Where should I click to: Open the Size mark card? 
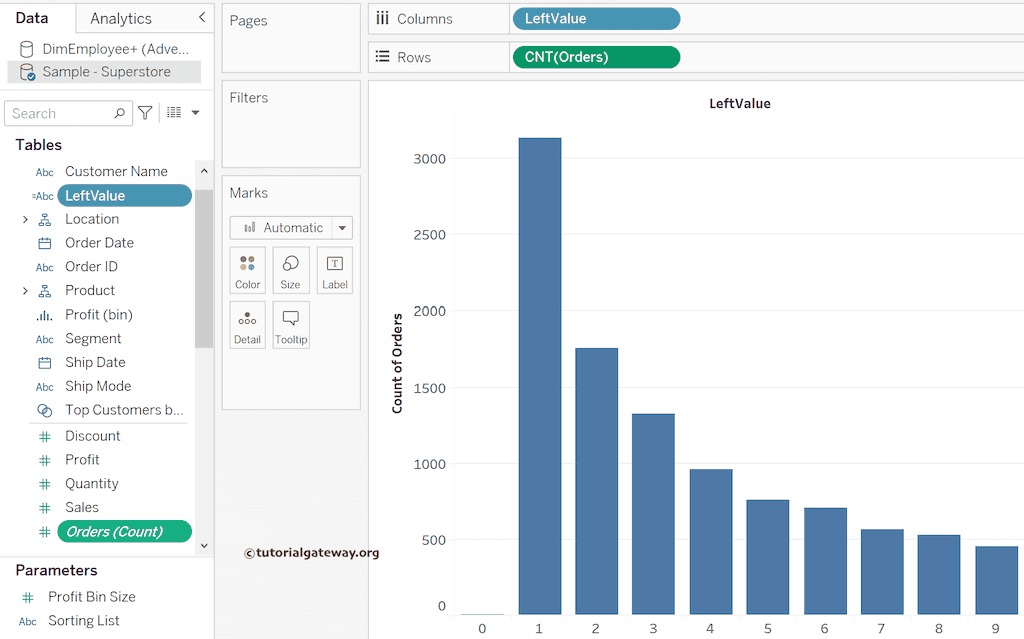click(x=290, y=270)
